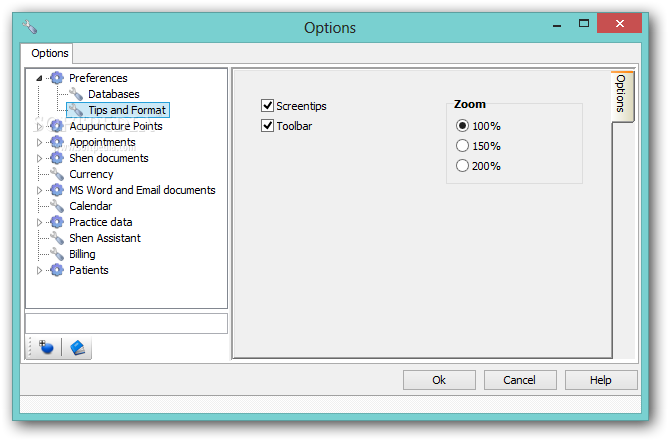Expand the Appointments tree node
The width and height of the screenshot is (669, 441).
click(x=40, y=142)
